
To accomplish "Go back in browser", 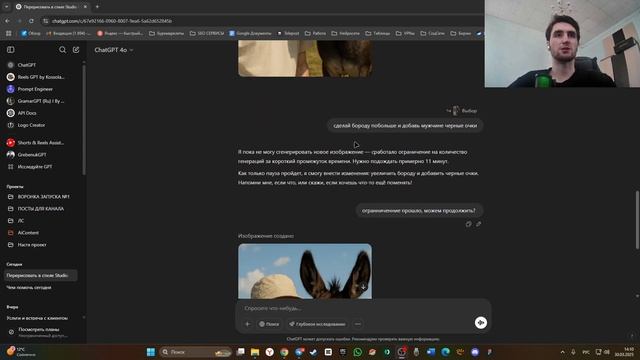I will pyautogui.click(x=7, y=21).
